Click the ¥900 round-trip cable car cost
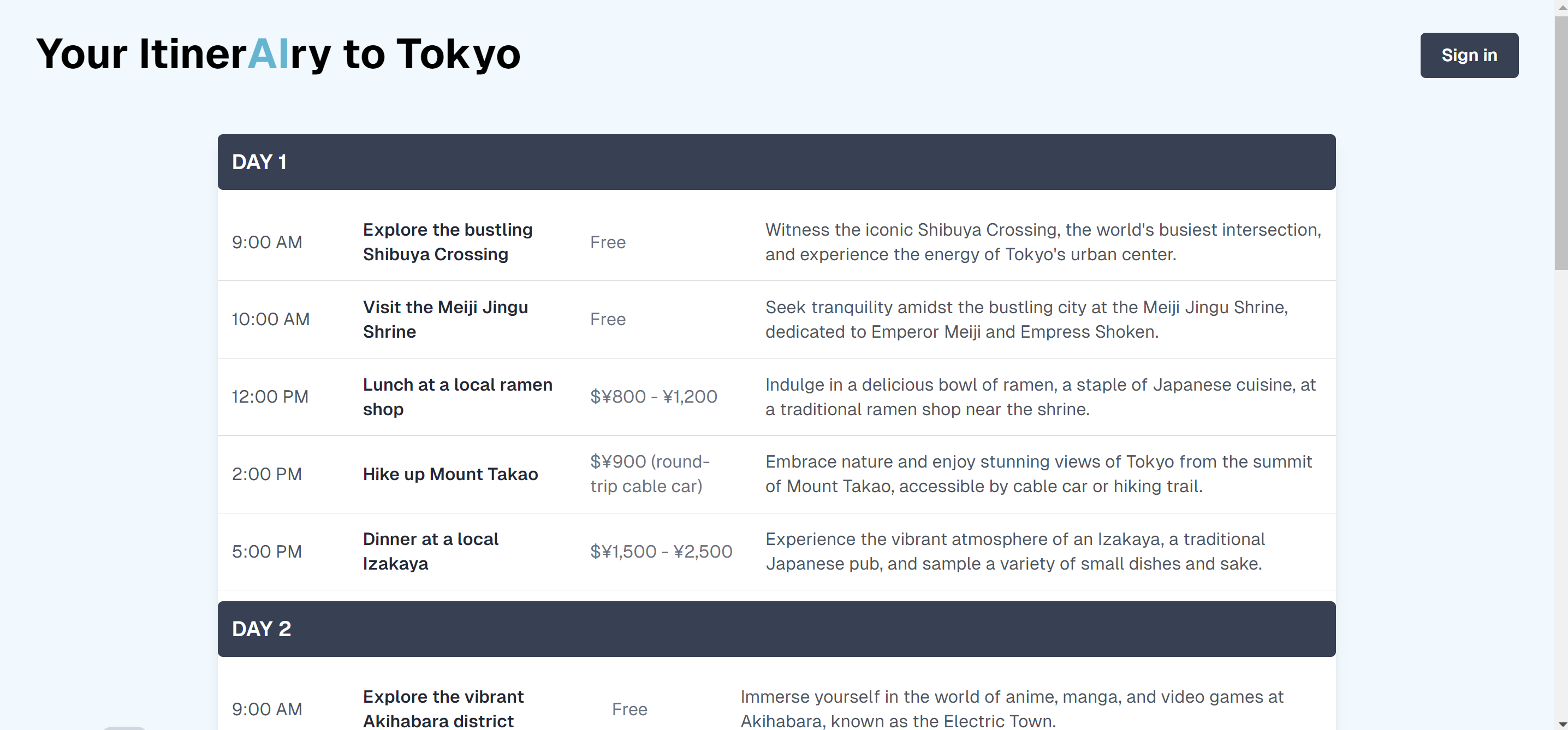 click(650, 474)
